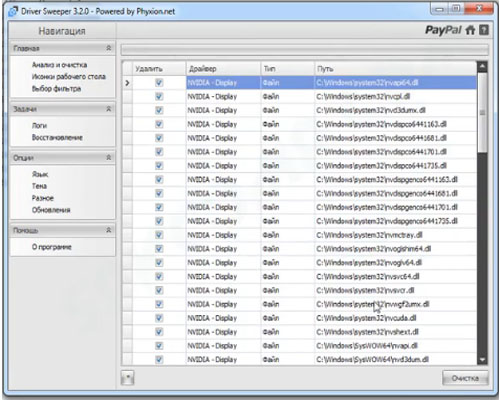Open О программе page
Image resolution: width=500 pixels, height=400 pixels.
click(x=52, y=247)
